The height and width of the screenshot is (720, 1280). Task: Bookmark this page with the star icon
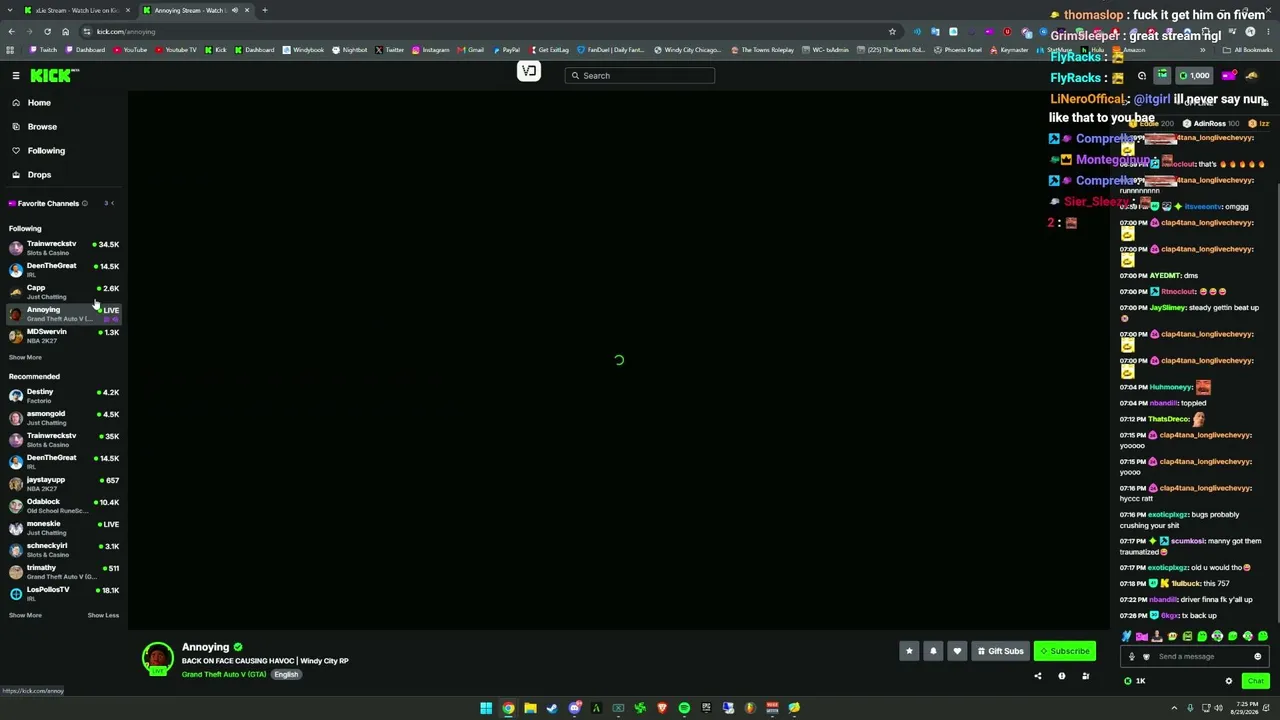click(x=892, y=32)
